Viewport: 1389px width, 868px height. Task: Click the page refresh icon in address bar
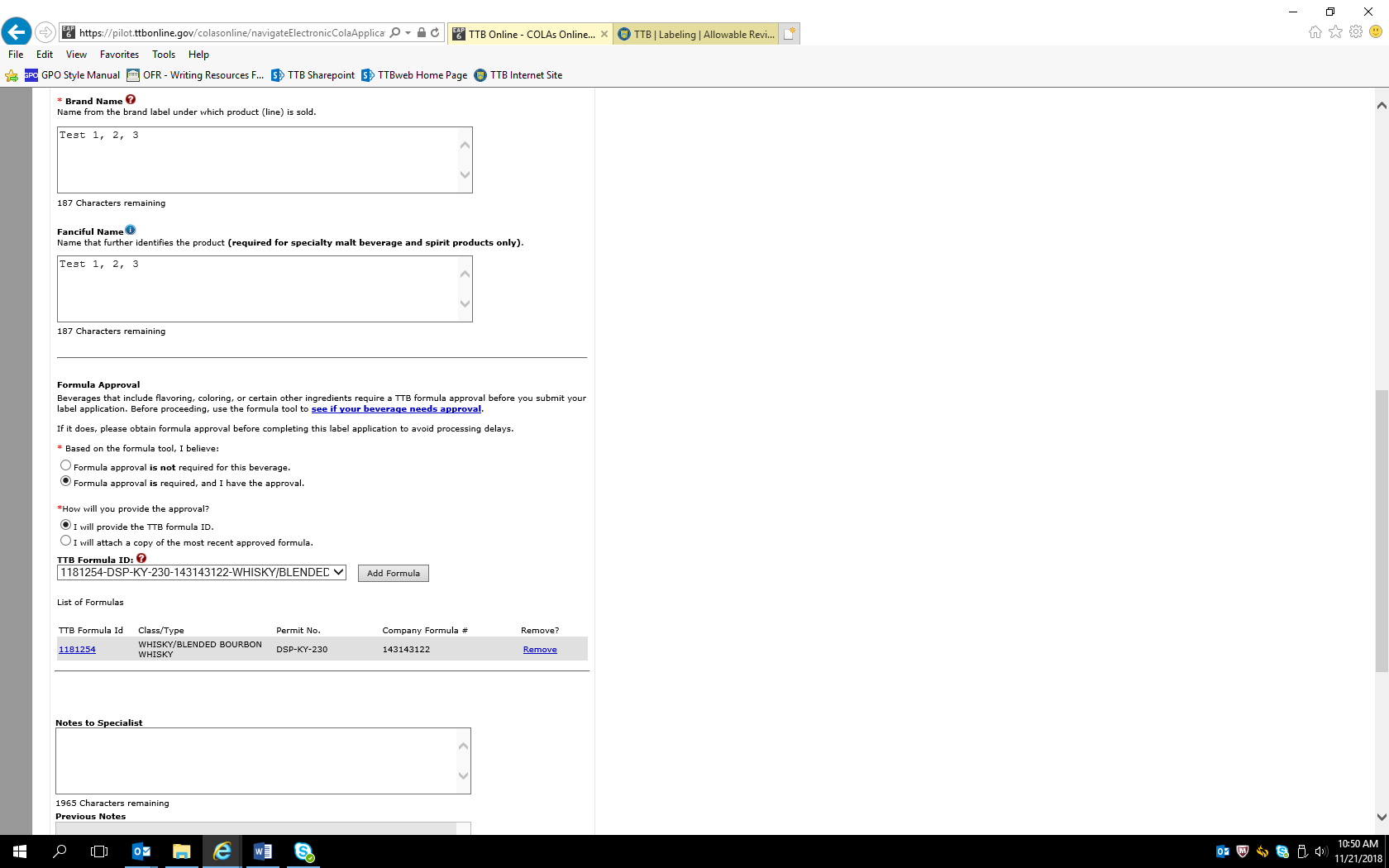coord(435,33)
